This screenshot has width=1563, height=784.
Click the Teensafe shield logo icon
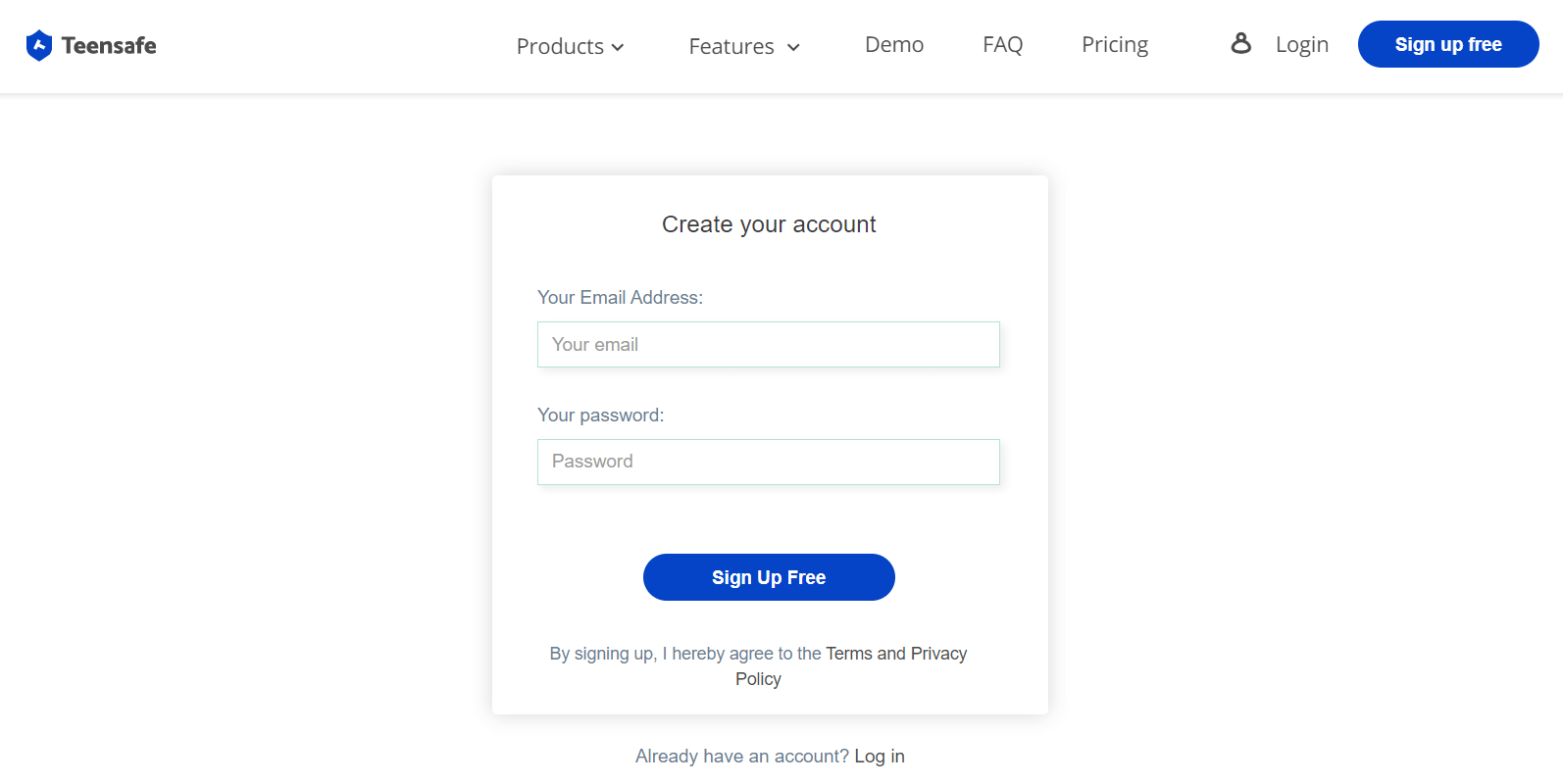[x=39, y=45]
